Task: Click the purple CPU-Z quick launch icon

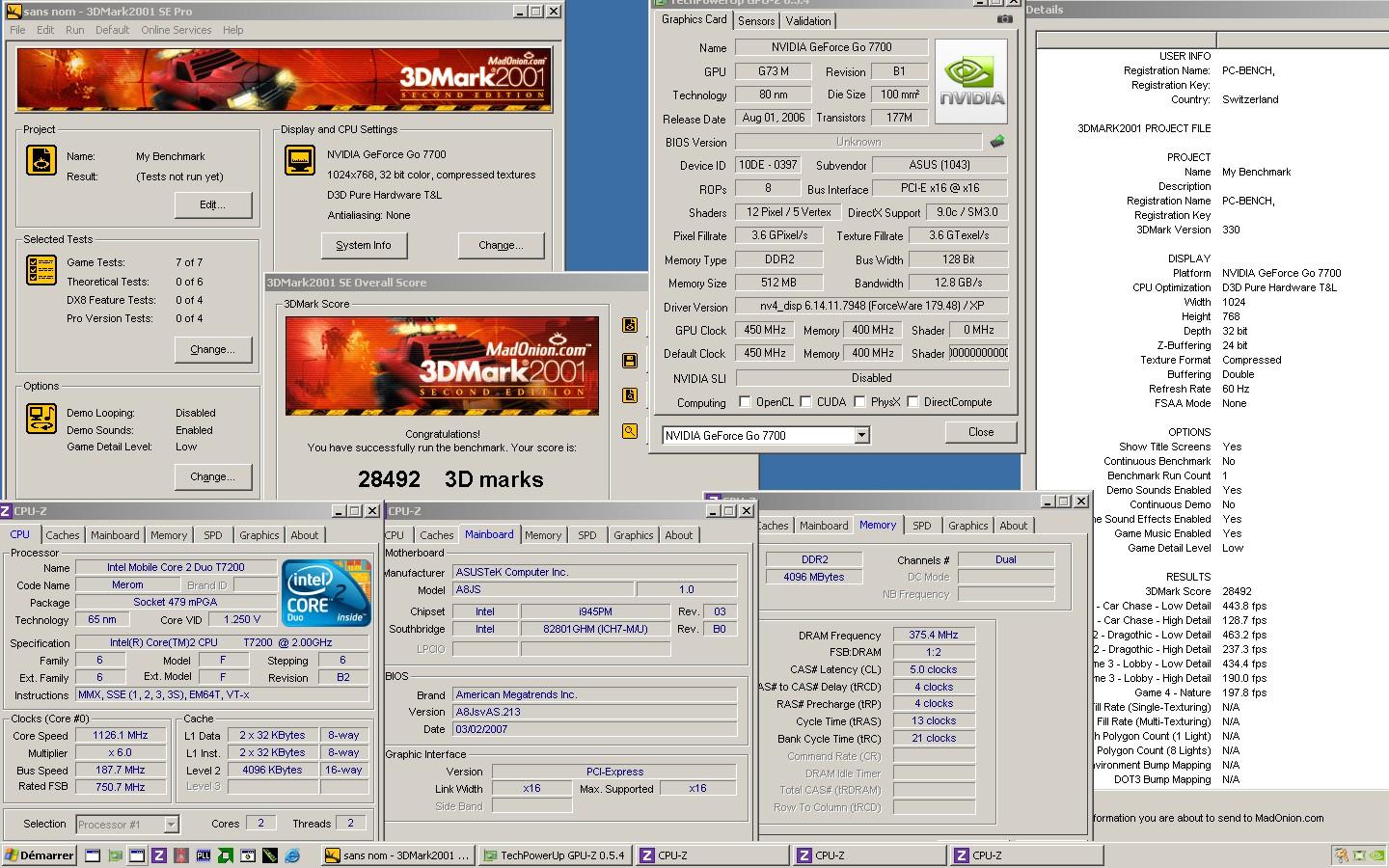Action: pos(159,855)
